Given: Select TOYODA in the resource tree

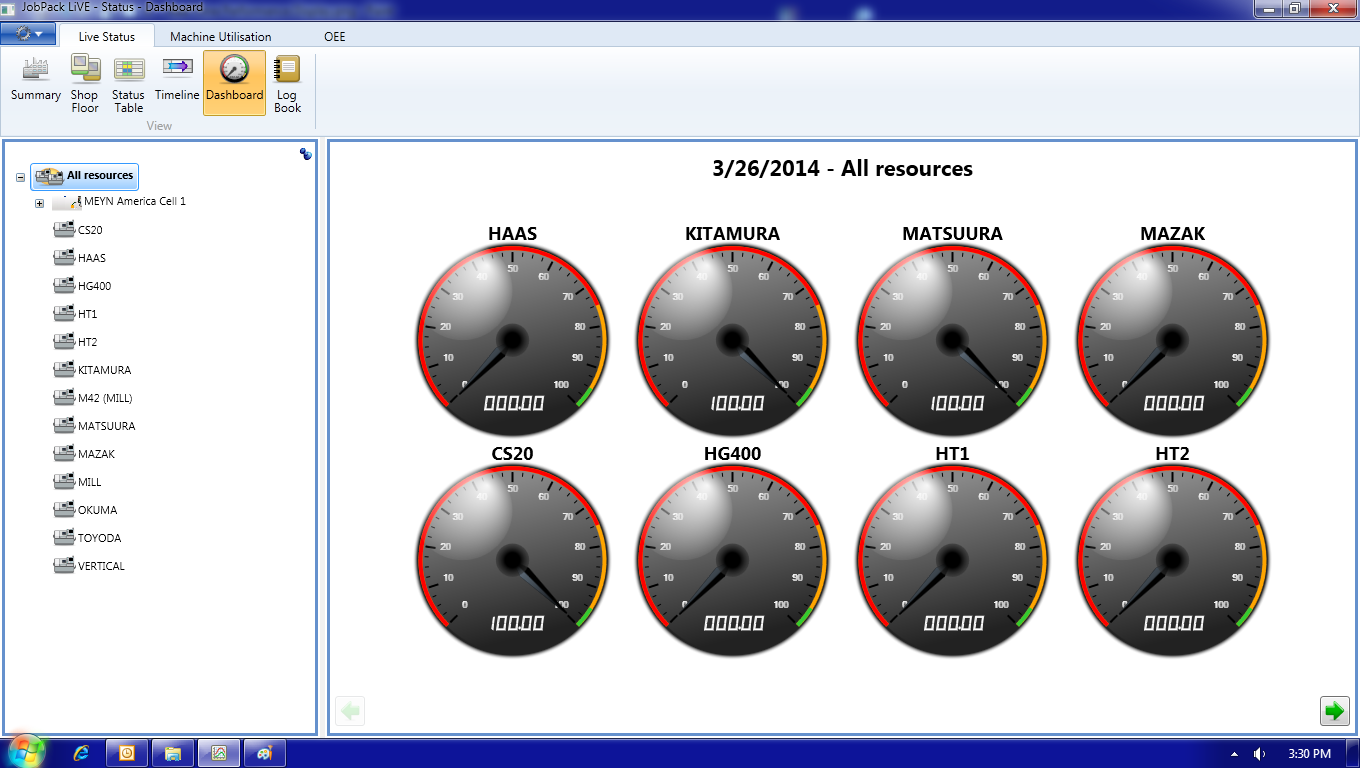Looking at the screenshot, I should (87, 538).
